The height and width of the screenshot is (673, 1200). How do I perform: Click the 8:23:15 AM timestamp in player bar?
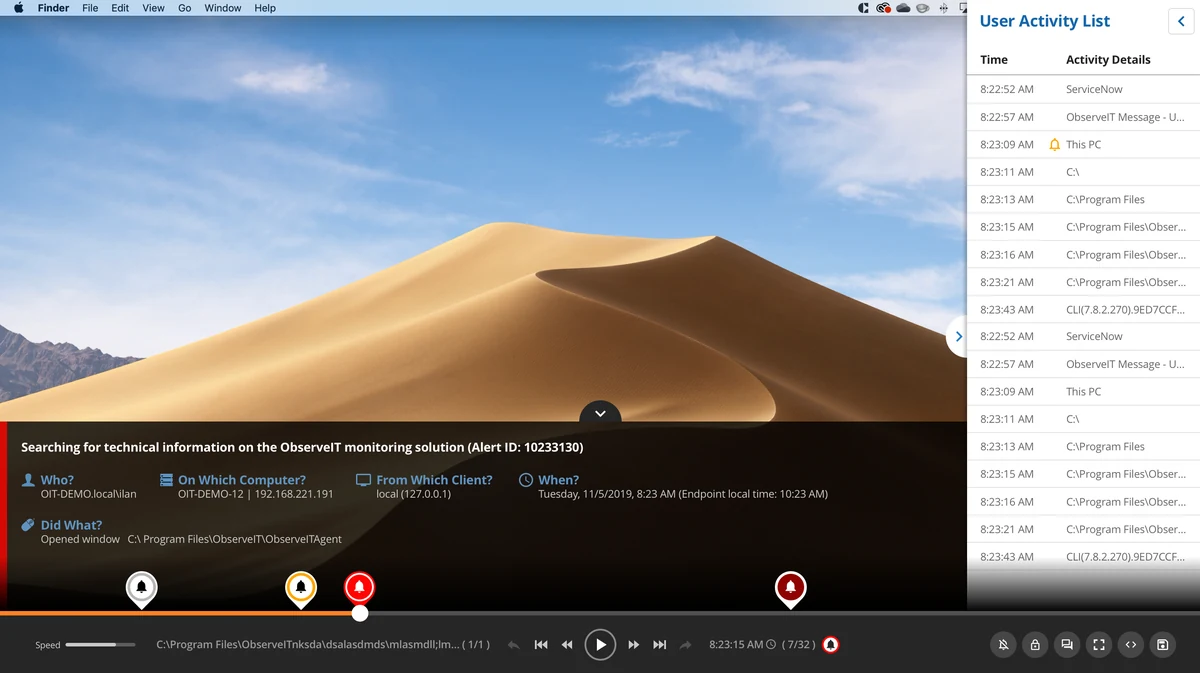736,645
